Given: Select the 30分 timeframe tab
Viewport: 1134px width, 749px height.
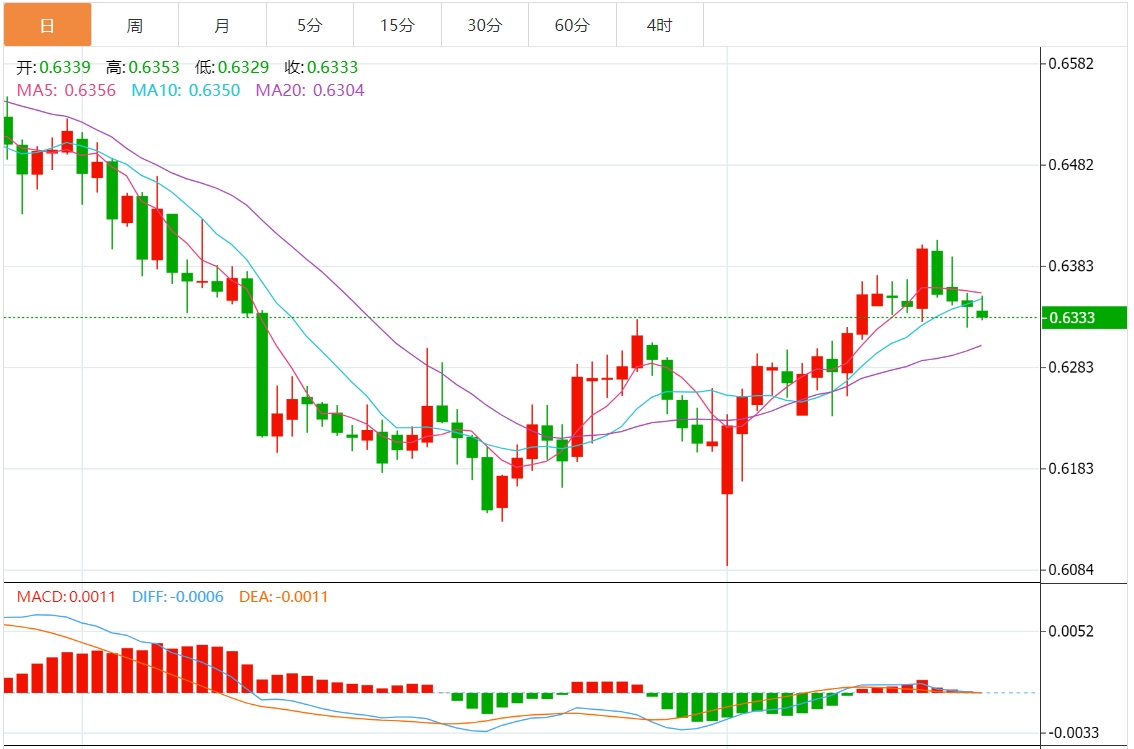Looking at the screenshot, I should coord(485,25).
